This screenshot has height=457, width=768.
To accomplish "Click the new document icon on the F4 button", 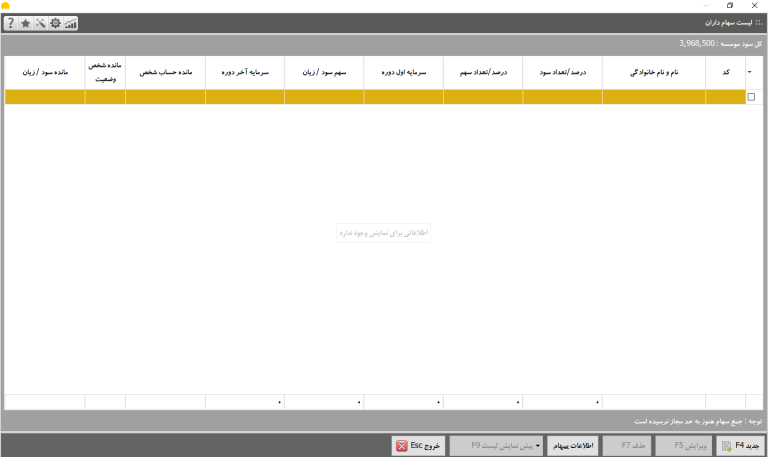I will [726, 446].
